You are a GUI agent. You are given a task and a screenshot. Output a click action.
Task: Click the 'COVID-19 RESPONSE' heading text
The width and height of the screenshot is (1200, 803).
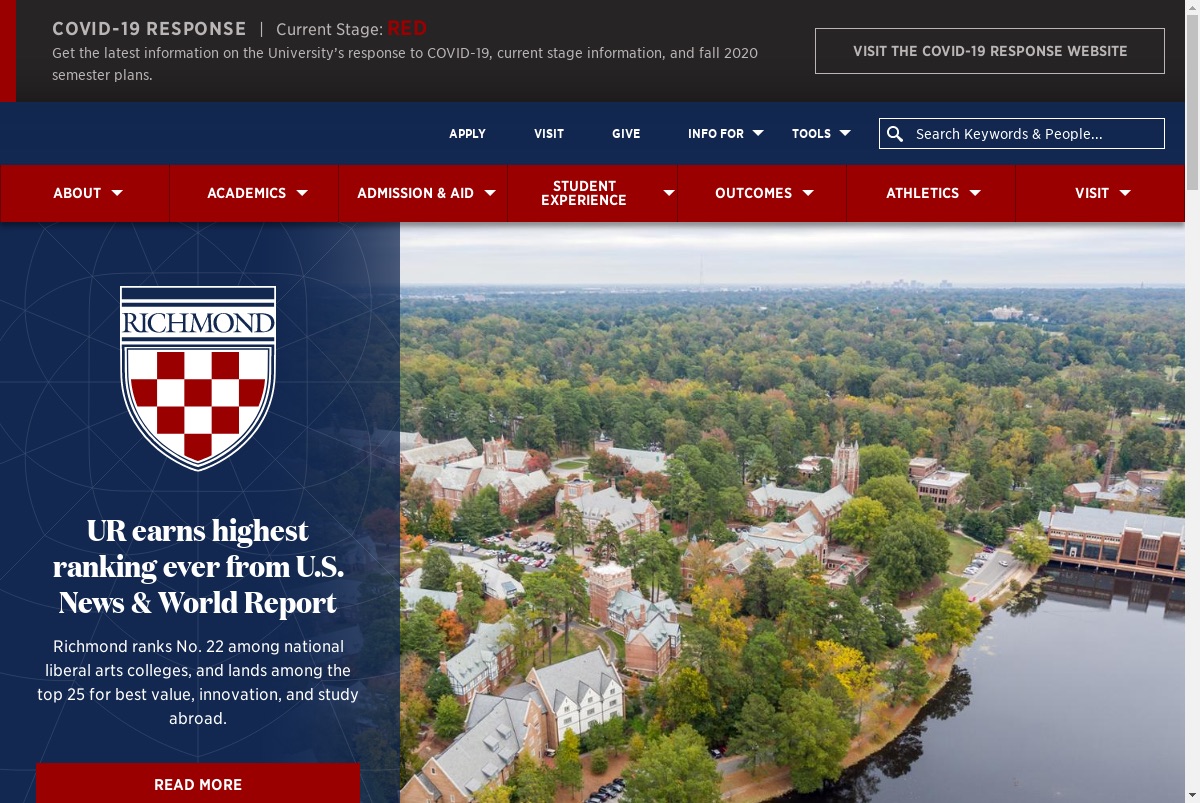pyautogui.click(x=149, y=29)
